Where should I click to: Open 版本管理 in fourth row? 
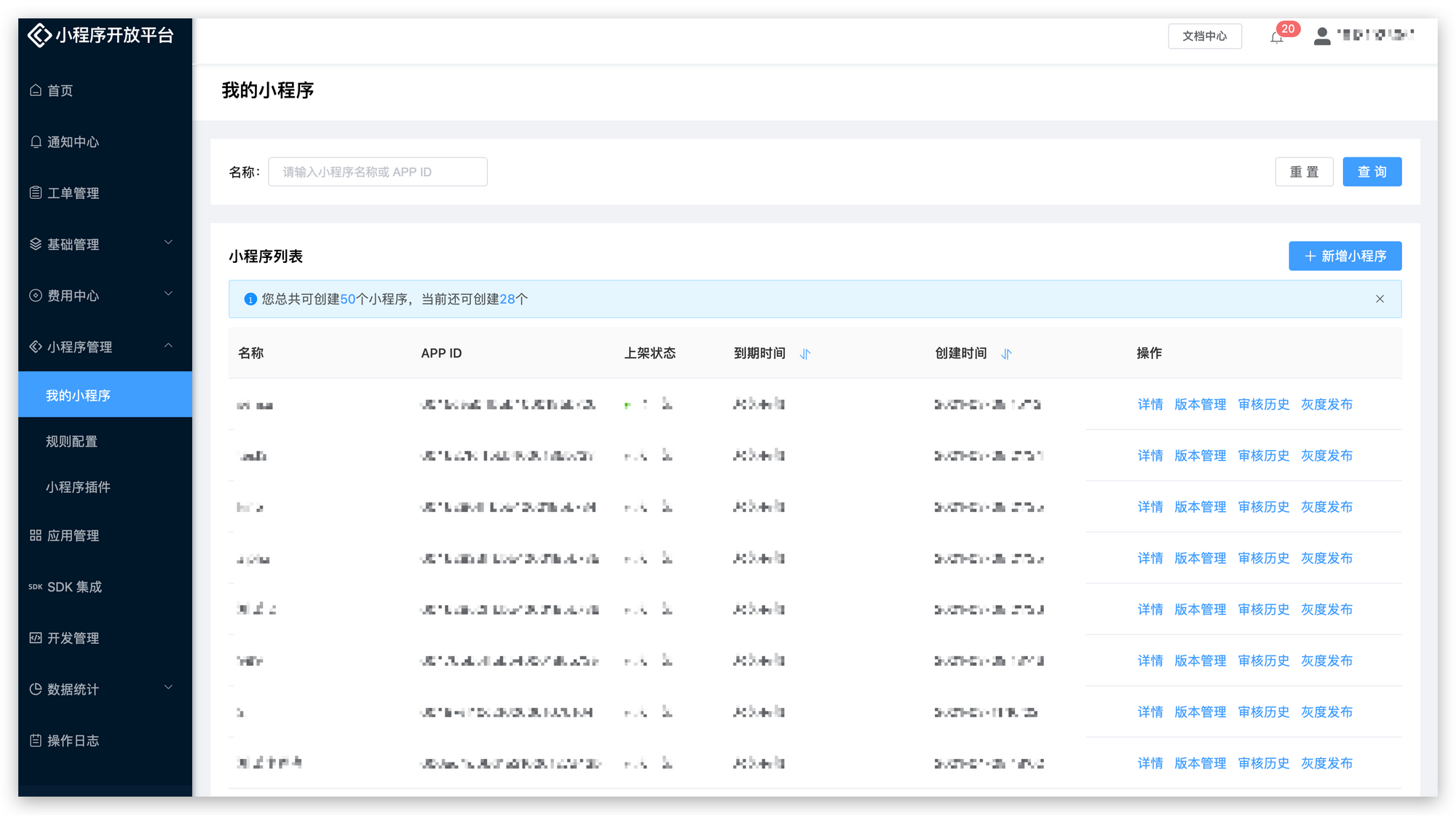coord(1200,558)
